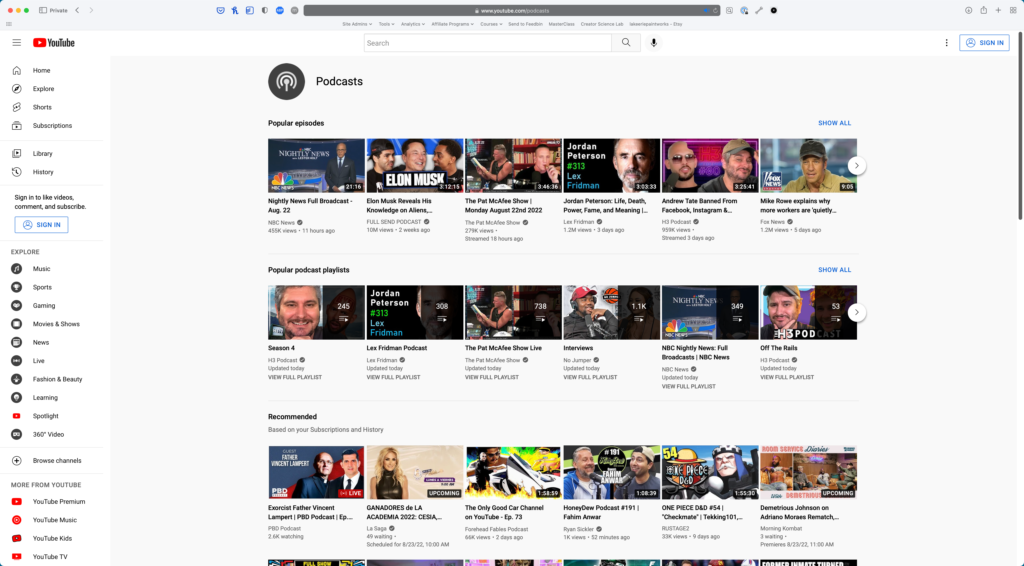
Task: Go to Shorts in sidebar
Action: click(x=42, y=107)
